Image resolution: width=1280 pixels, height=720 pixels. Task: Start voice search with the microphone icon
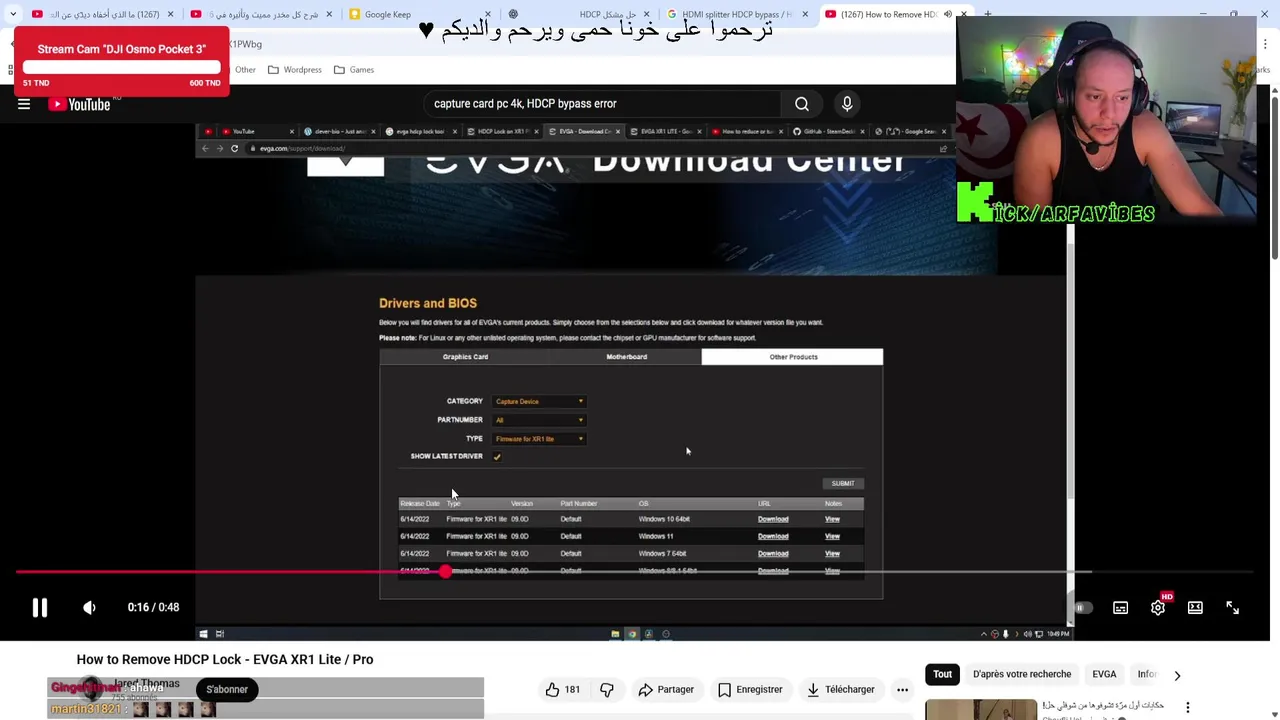click(x=847, y=104)
